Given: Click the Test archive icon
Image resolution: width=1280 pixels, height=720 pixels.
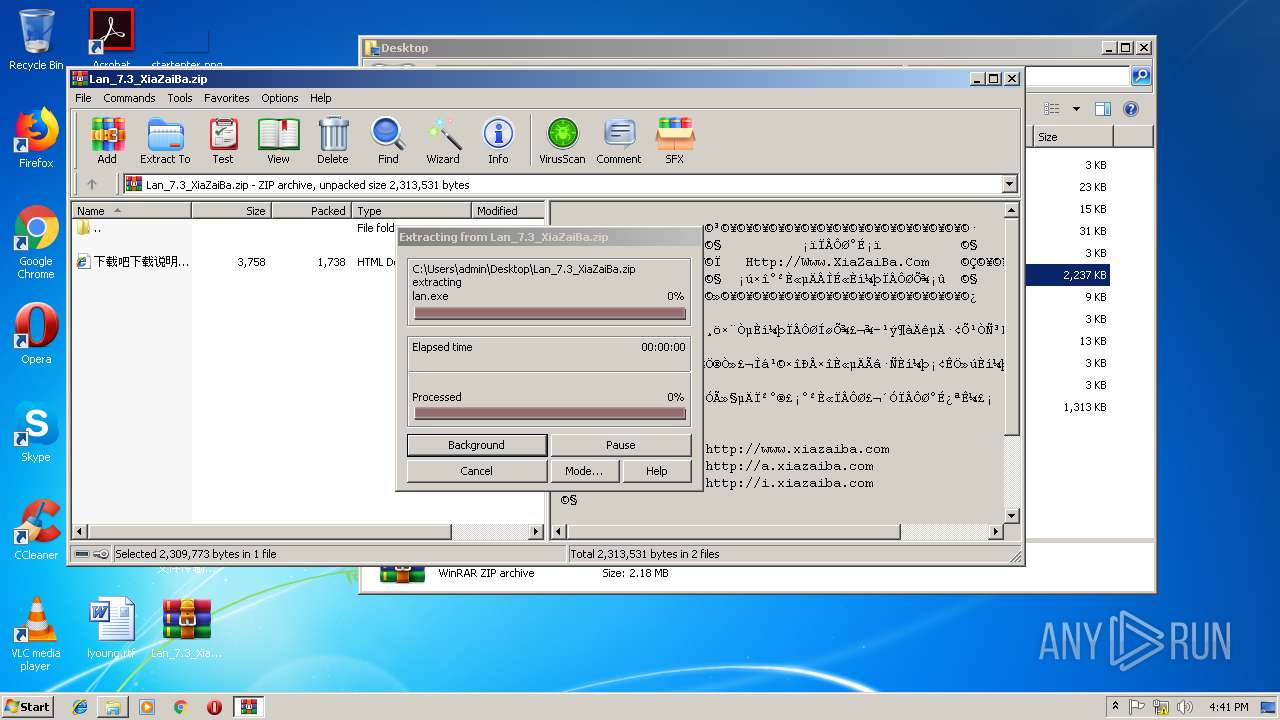Looking at the screenshot, I should click(223, 140).
